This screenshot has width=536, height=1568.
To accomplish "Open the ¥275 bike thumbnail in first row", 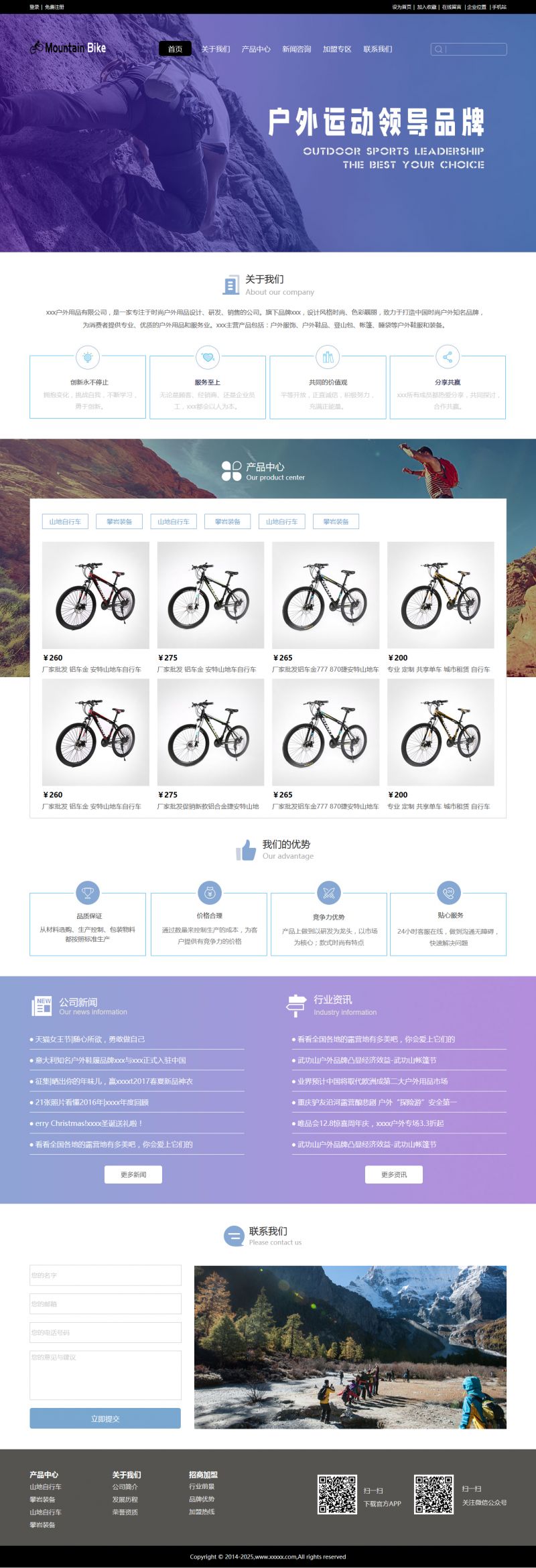I will [x=210, y=595].
